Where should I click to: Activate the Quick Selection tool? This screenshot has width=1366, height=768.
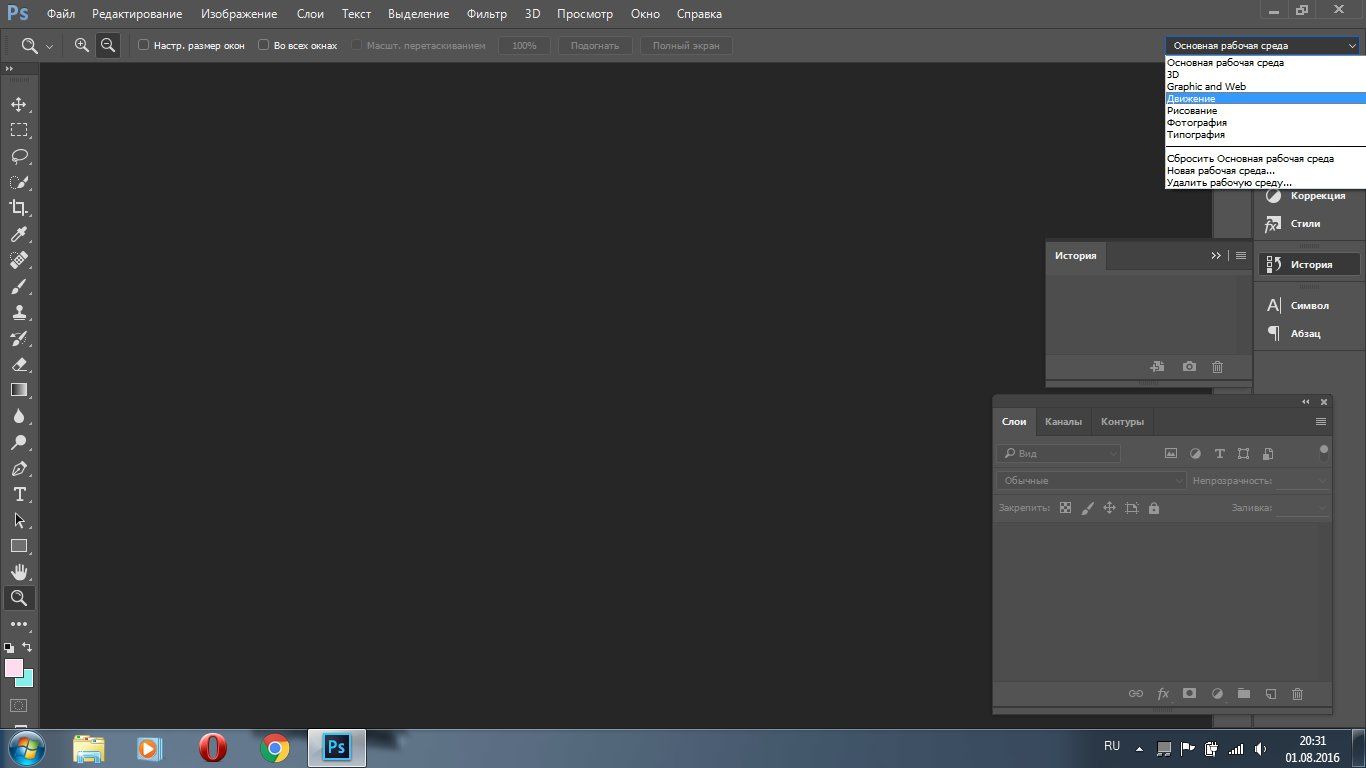[19, 182]
